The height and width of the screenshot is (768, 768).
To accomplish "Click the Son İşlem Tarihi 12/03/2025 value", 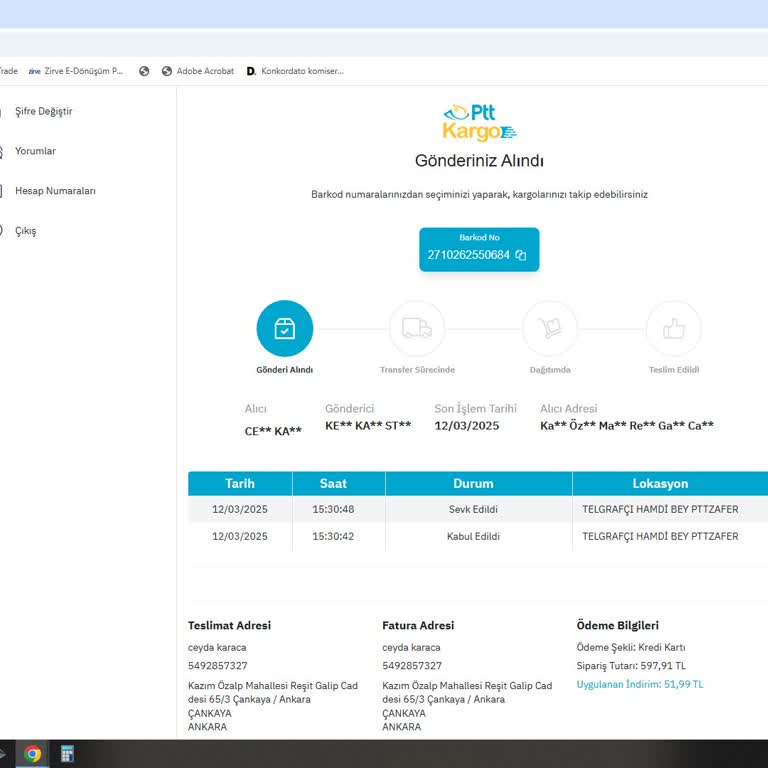I will 466,426.
